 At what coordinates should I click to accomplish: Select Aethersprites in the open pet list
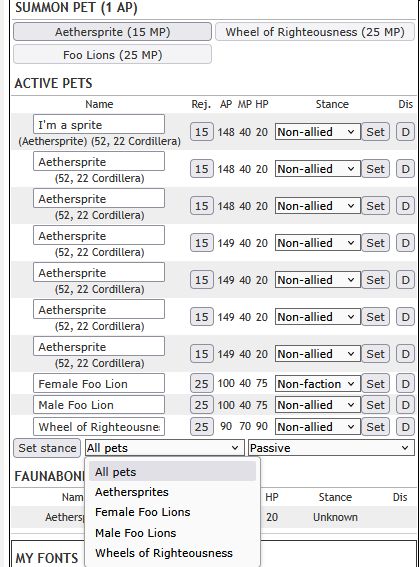pyautogui.click(x=132, y=492)
